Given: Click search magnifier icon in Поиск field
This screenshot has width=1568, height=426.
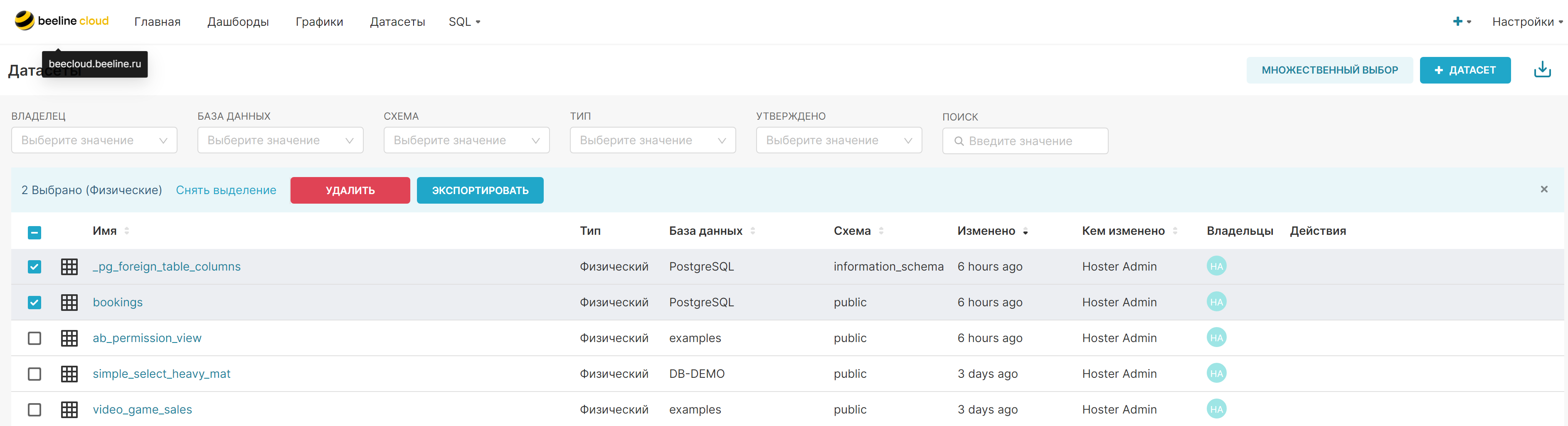Looking at the screenshot, I should 959,141.
